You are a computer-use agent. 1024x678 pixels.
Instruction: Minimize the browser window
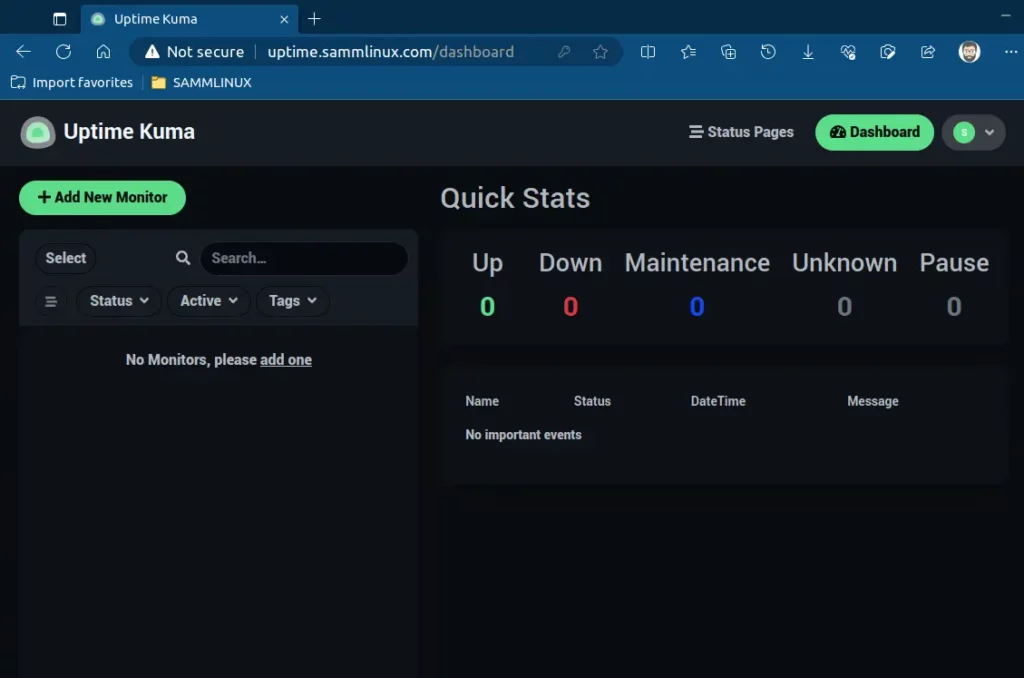point(1006,15)
